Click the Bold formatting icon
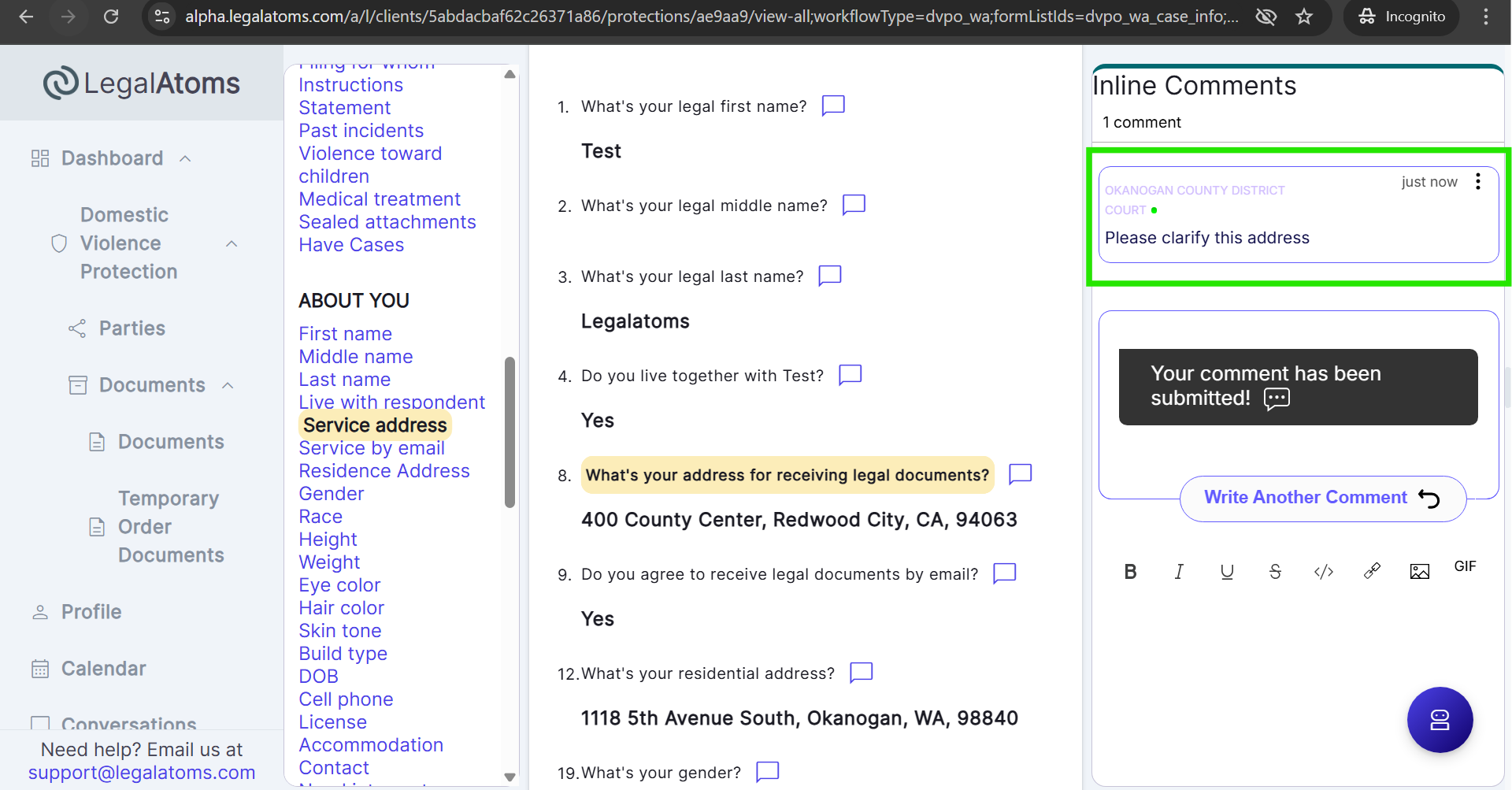1512x790 pixels. click(1130, 572)
